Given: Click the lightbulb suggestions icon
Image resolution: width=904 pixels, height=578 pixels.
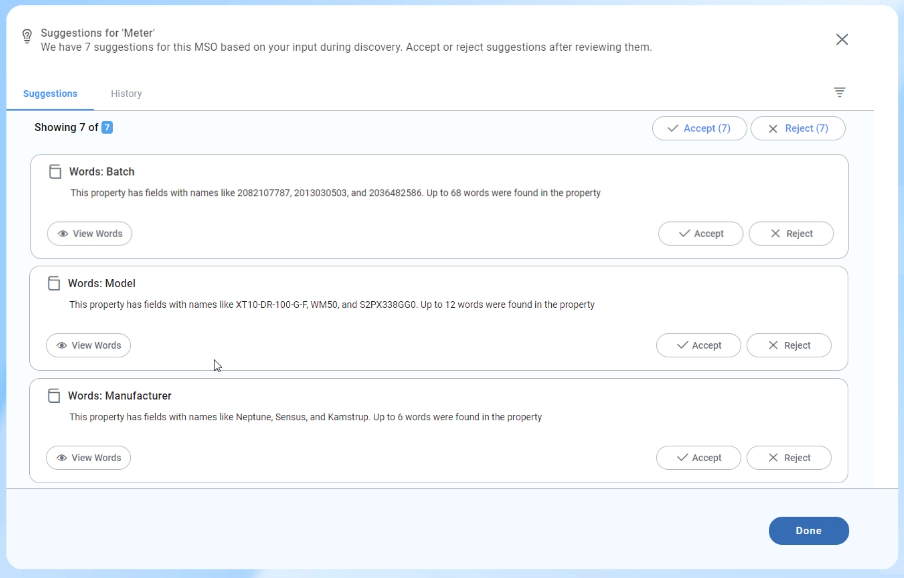Looking at the screenshot, I should (27, 37).
